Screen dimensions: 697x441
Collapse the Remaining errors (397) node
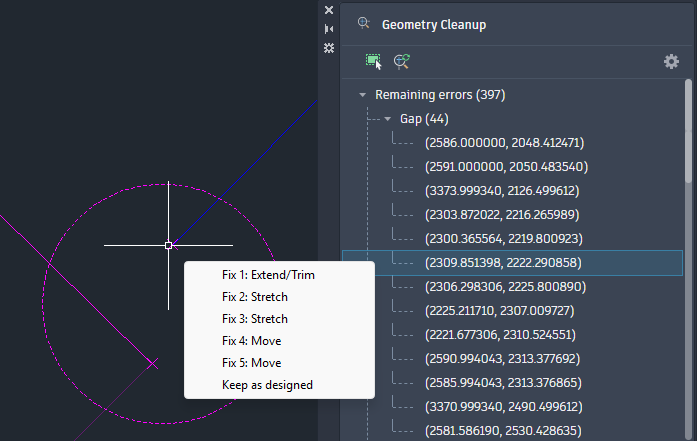click(x=363, y=95)
